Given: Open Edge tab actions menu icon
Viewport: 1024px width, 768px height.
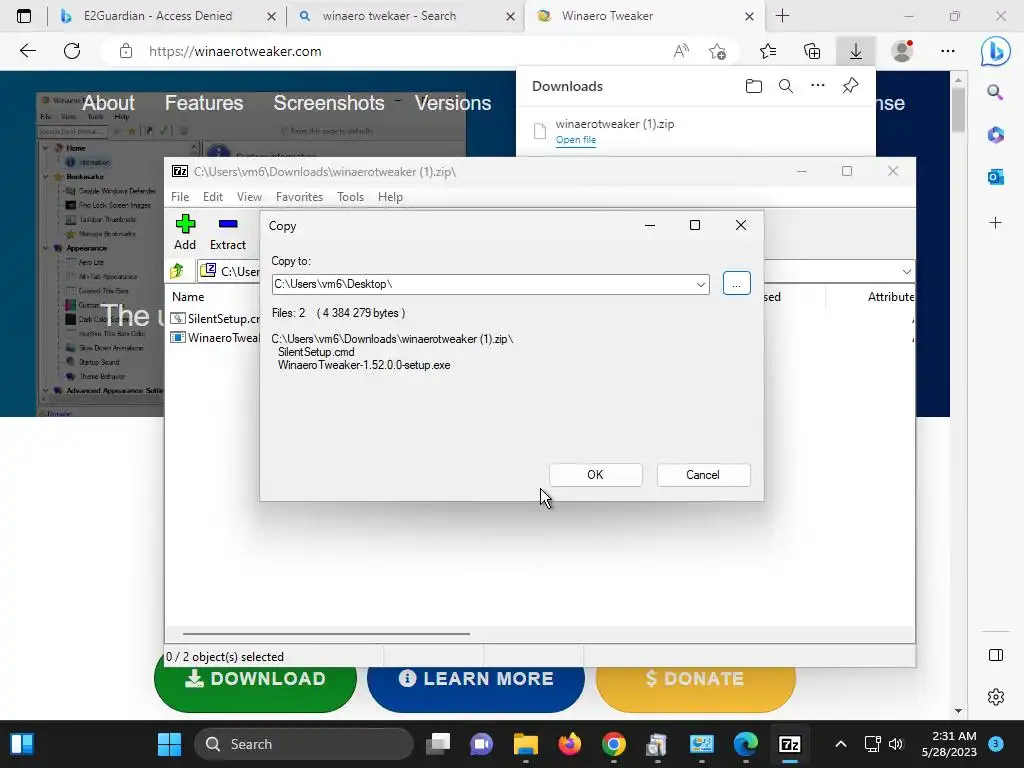Looking at the screenshot, I should [x=24, y=16].
